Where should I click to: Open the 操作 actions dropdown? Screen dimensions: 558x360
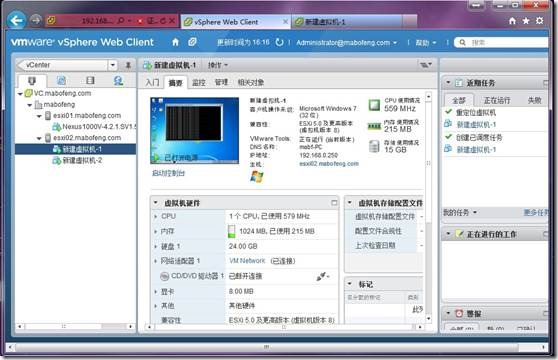point(218,65)
